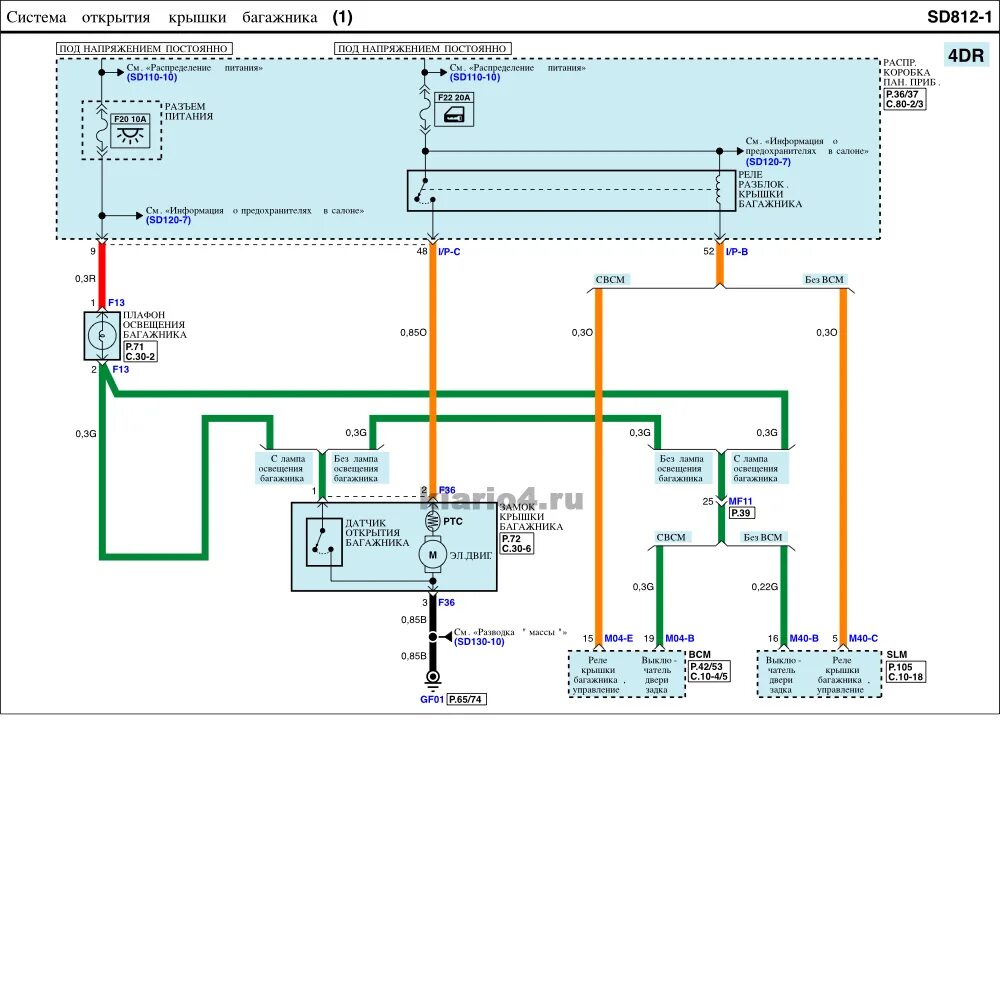
Task: Select the trunk lamp symbol near F13
Action: click(x=102, y=335)
